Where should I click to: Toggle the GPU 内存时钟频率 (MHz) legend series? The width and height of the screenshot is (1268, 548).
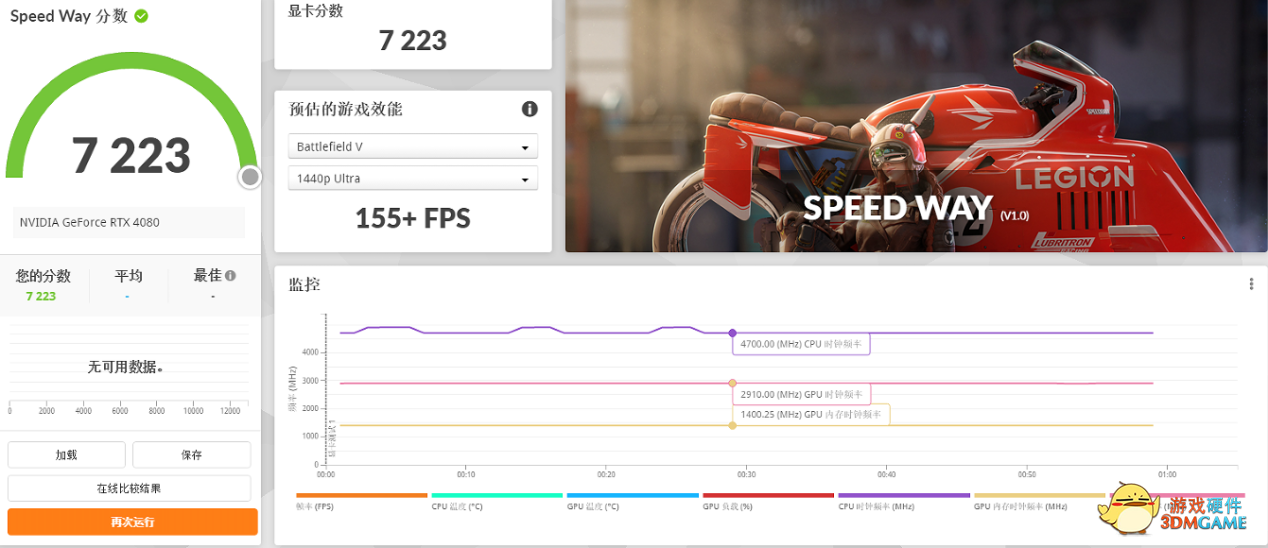(1040, 501)
